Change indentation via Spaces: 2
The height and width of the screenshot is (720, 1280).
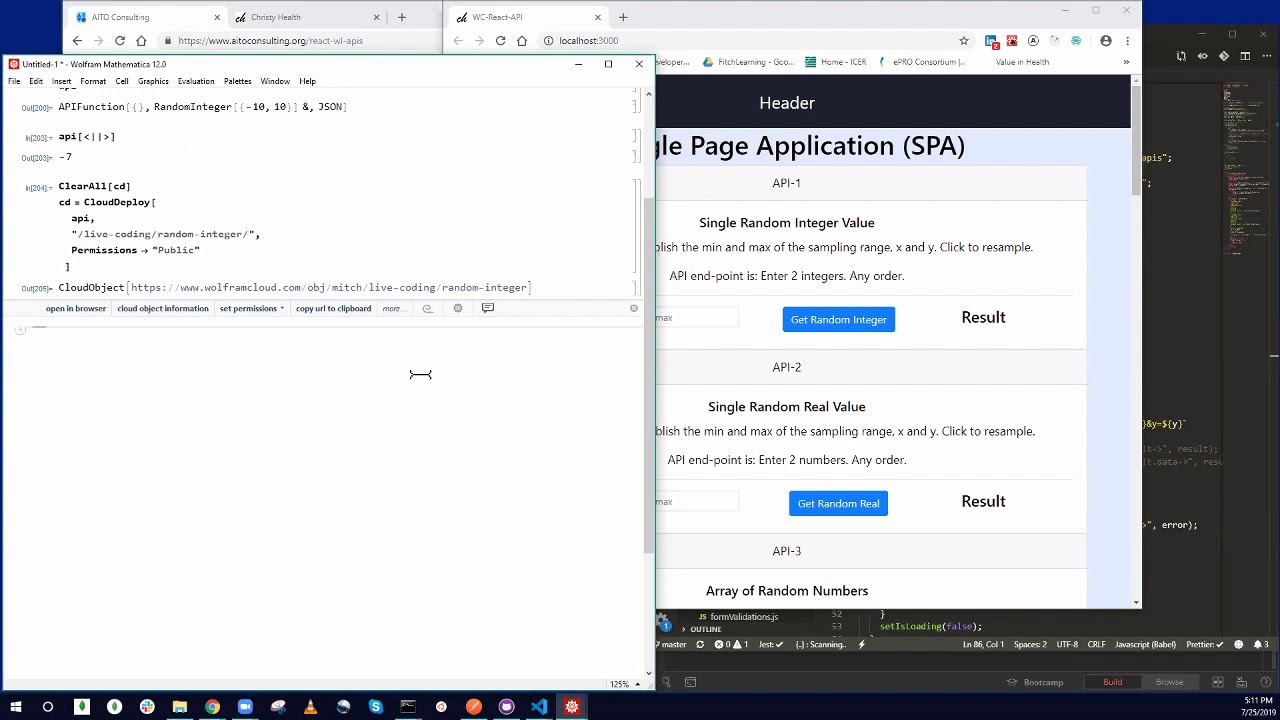click(x=1030, y=645)
